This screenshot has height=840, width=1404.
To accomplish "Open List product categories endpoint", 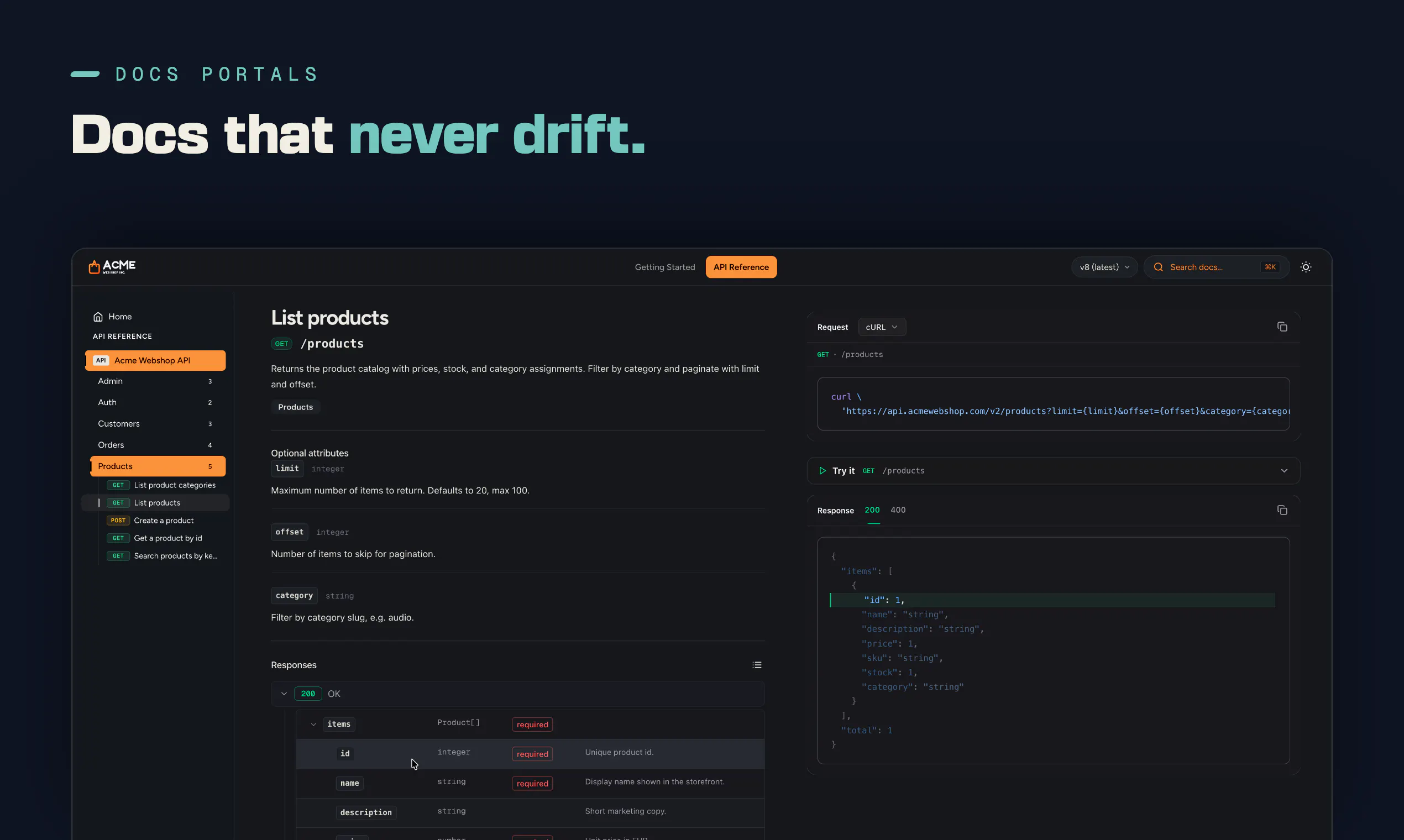I will click(163, 485).
